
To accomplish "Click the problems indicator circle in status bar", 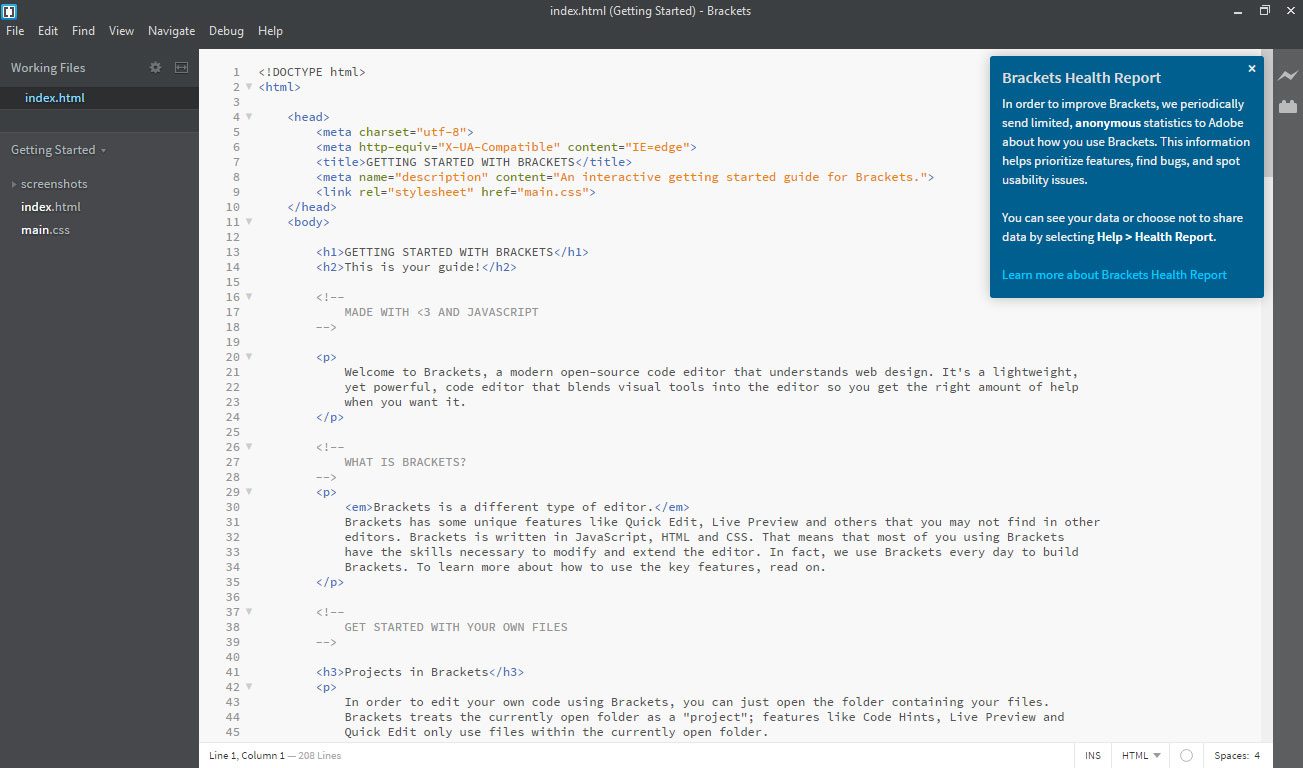I will [x=1186, y=755].
